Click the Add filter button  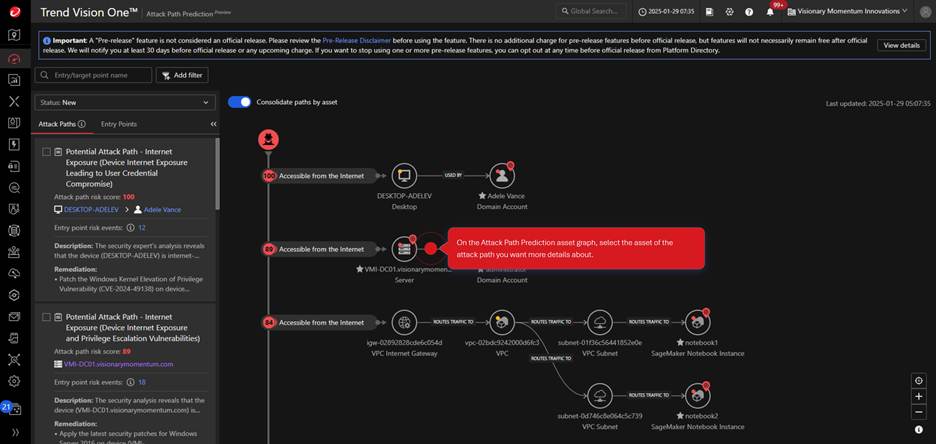click(182, 75)
